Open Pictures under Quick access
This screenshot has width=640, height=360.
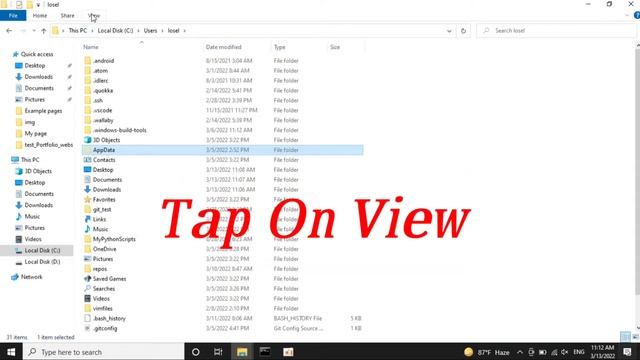35,100
